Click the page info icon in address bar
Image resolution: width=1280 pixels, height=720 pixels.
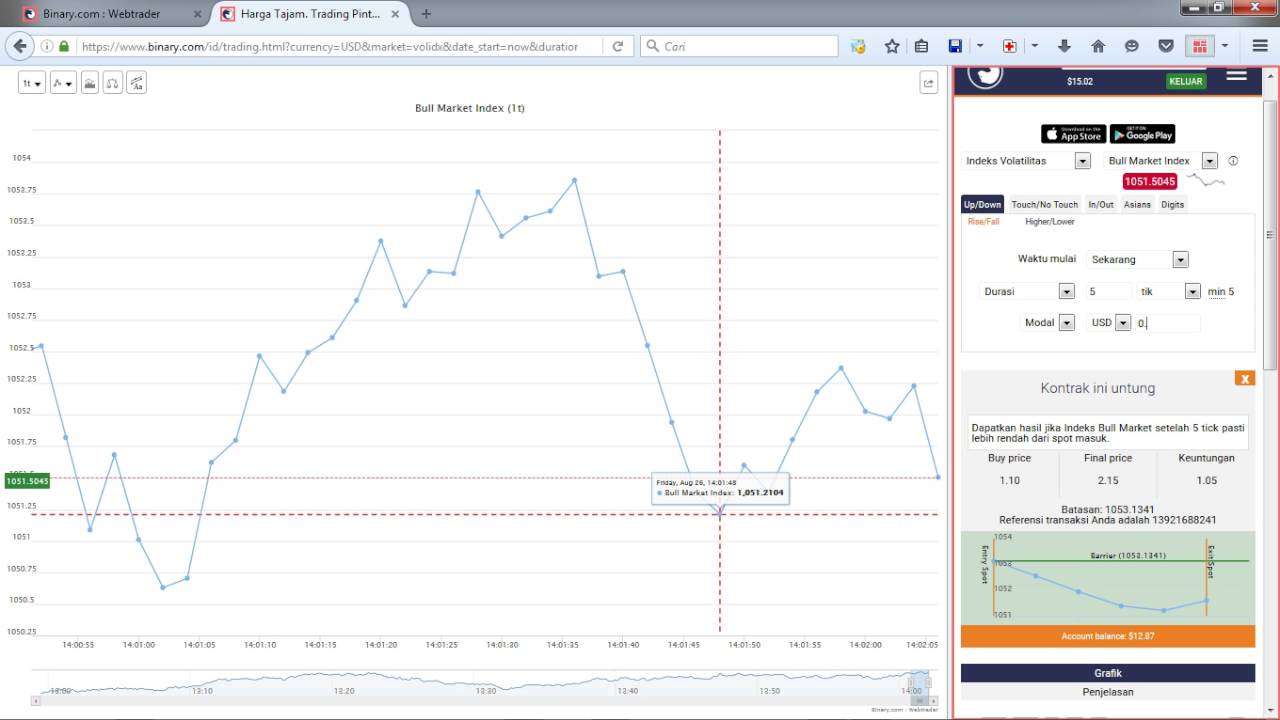tap(46, 46)
